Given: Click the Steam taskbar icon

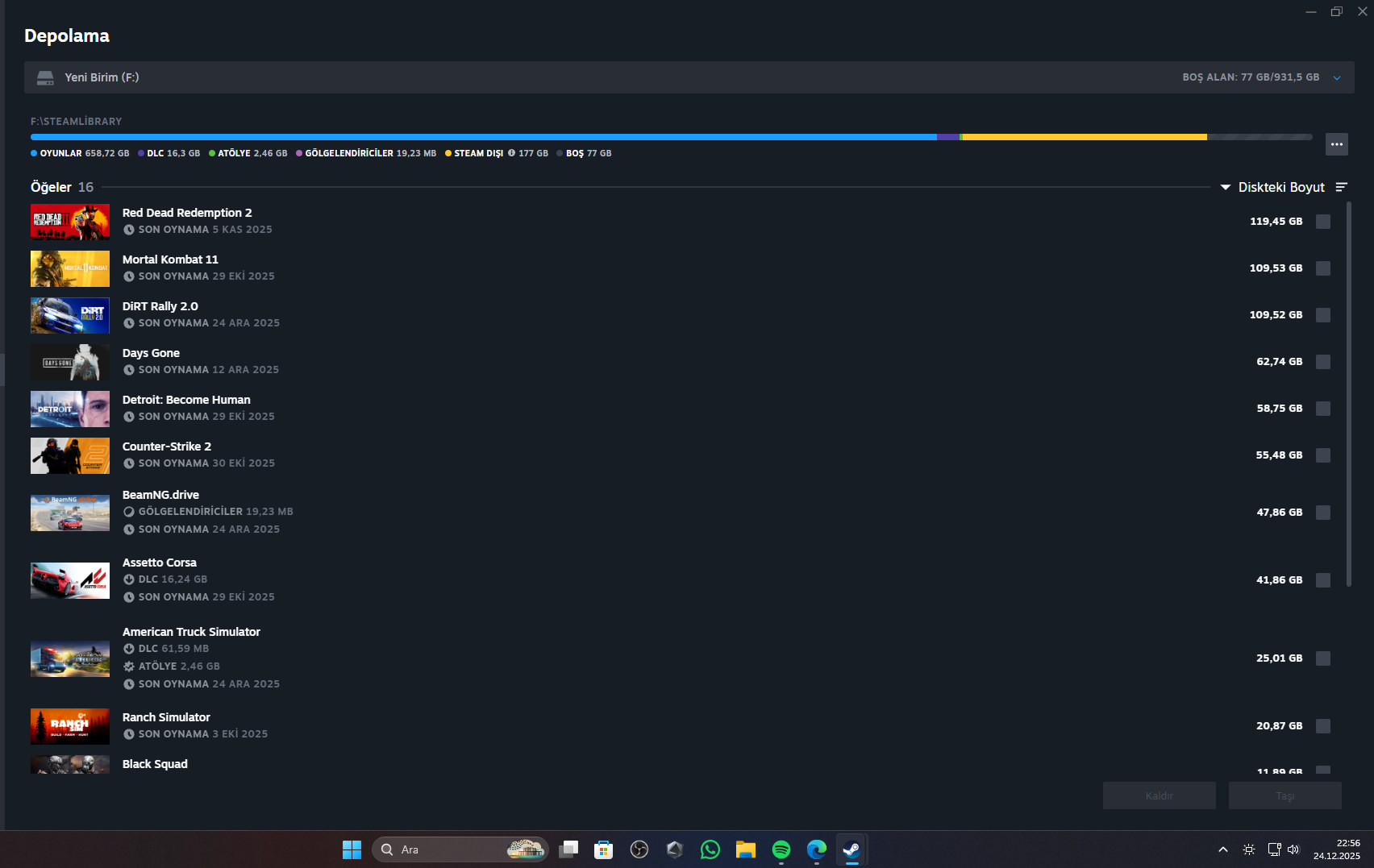Looking at the screenshot, I should (851, 849).
